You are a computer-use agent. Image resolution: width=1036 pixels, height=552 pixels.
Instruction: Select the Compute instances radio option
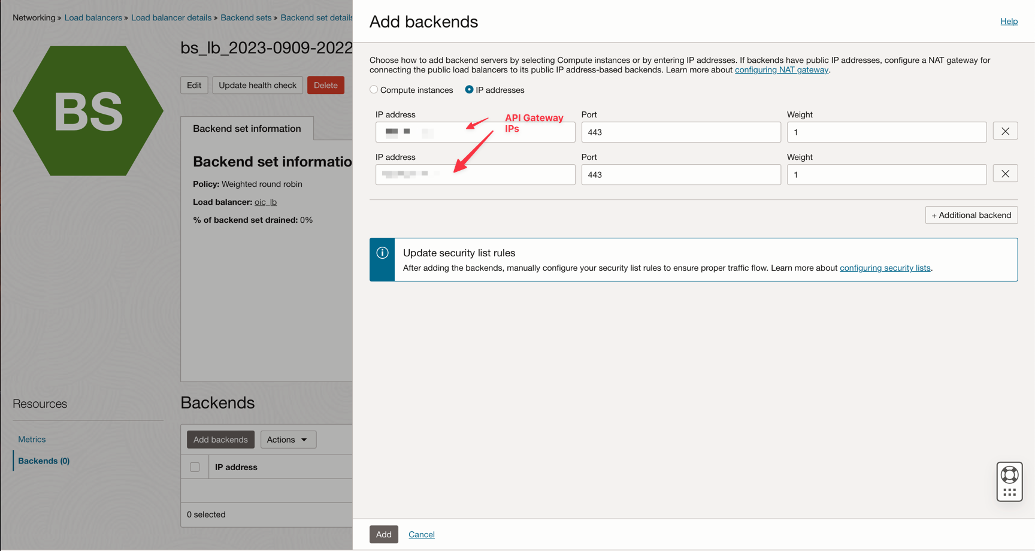(375, 90)
